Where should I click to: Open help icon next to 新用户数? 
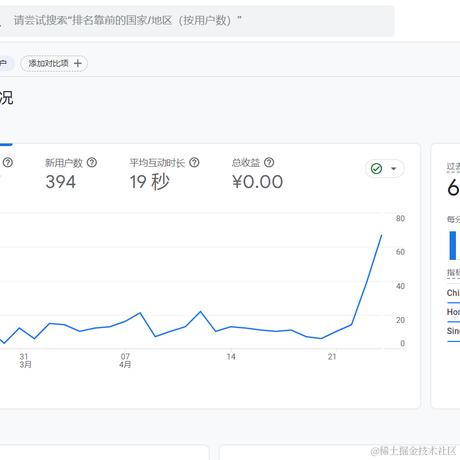(92, 163)
